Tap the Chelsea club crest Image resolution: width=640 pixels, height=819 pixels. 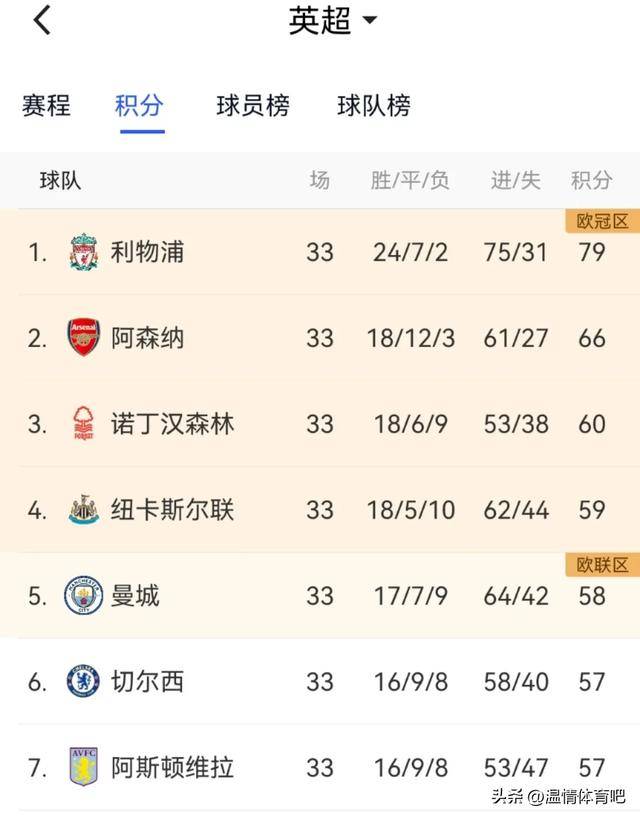[x=84, y=682]
